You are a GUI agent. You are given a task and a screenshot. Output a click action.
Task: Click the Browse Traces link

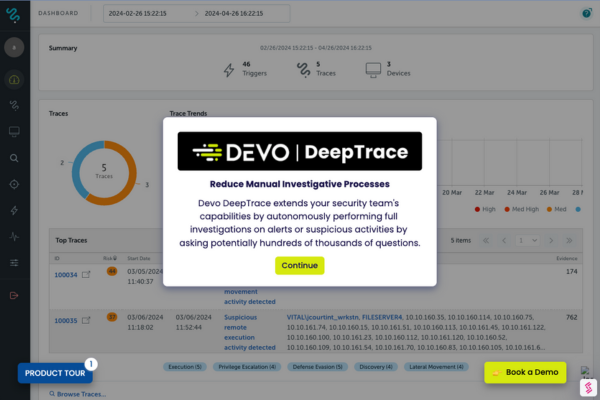point(78,395)
